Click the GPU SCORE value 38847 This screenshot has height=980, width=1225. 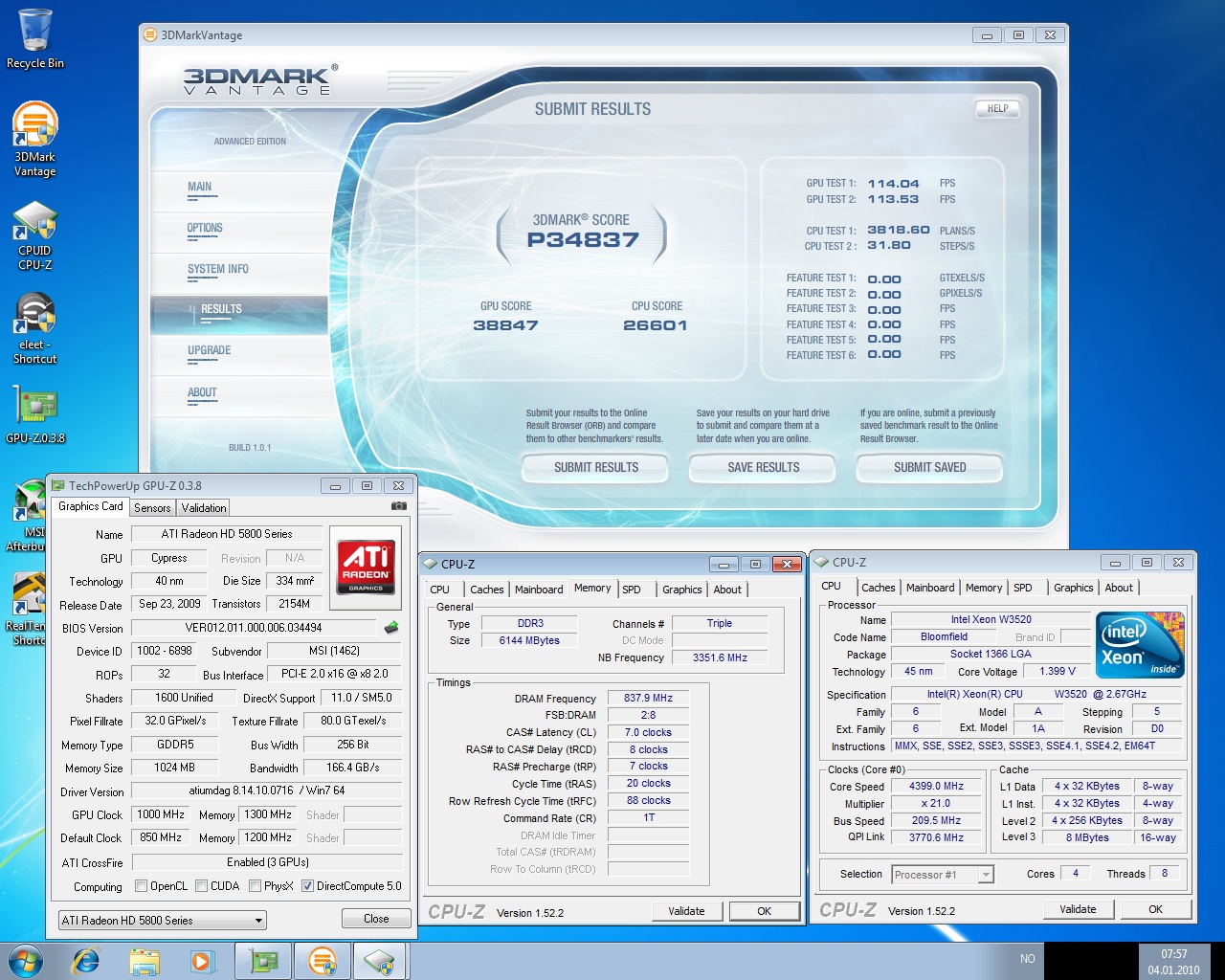[505, 325]
